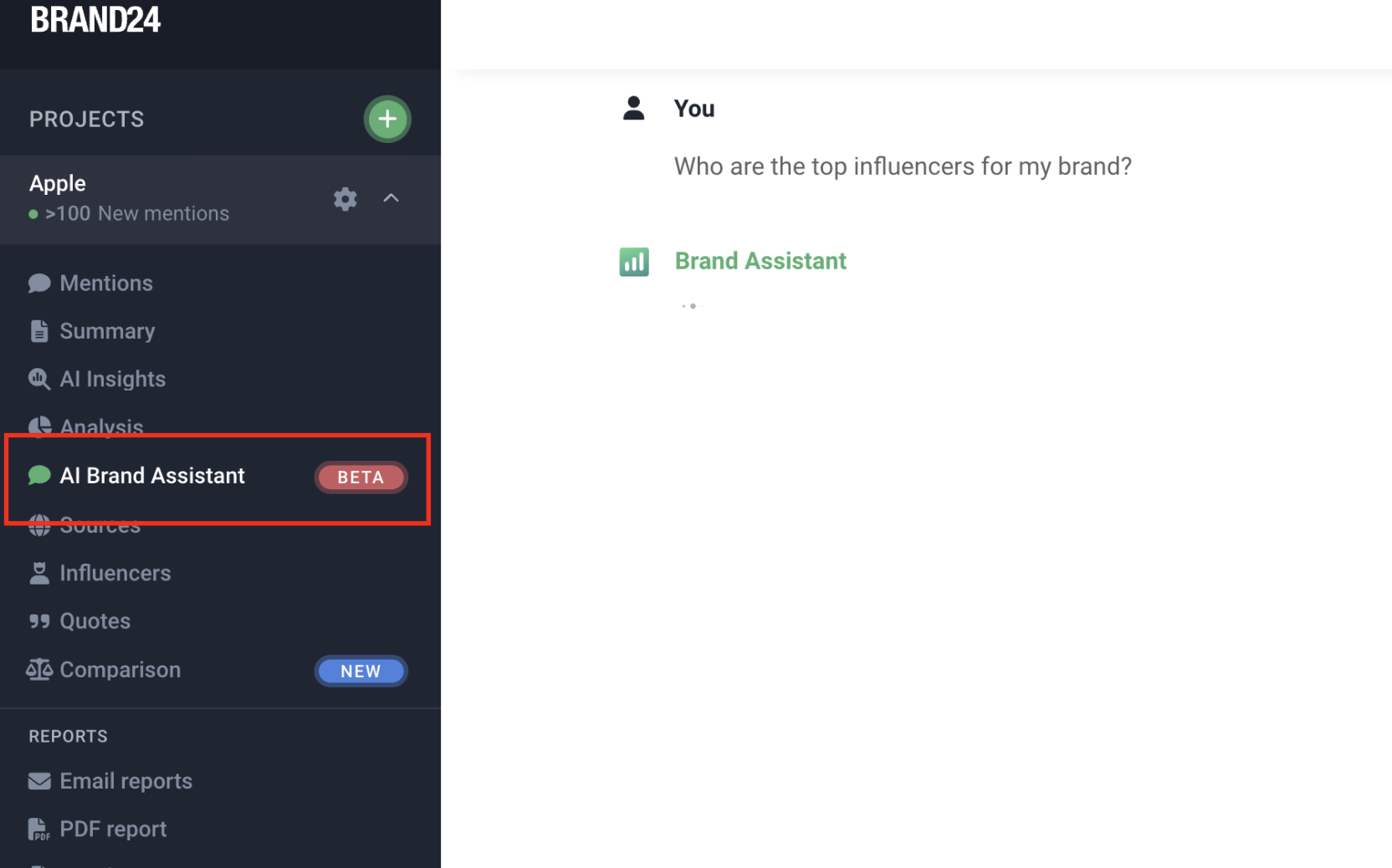
Task: Select the Mentions speech bubble icon
Action: click(x=39, y=283)
